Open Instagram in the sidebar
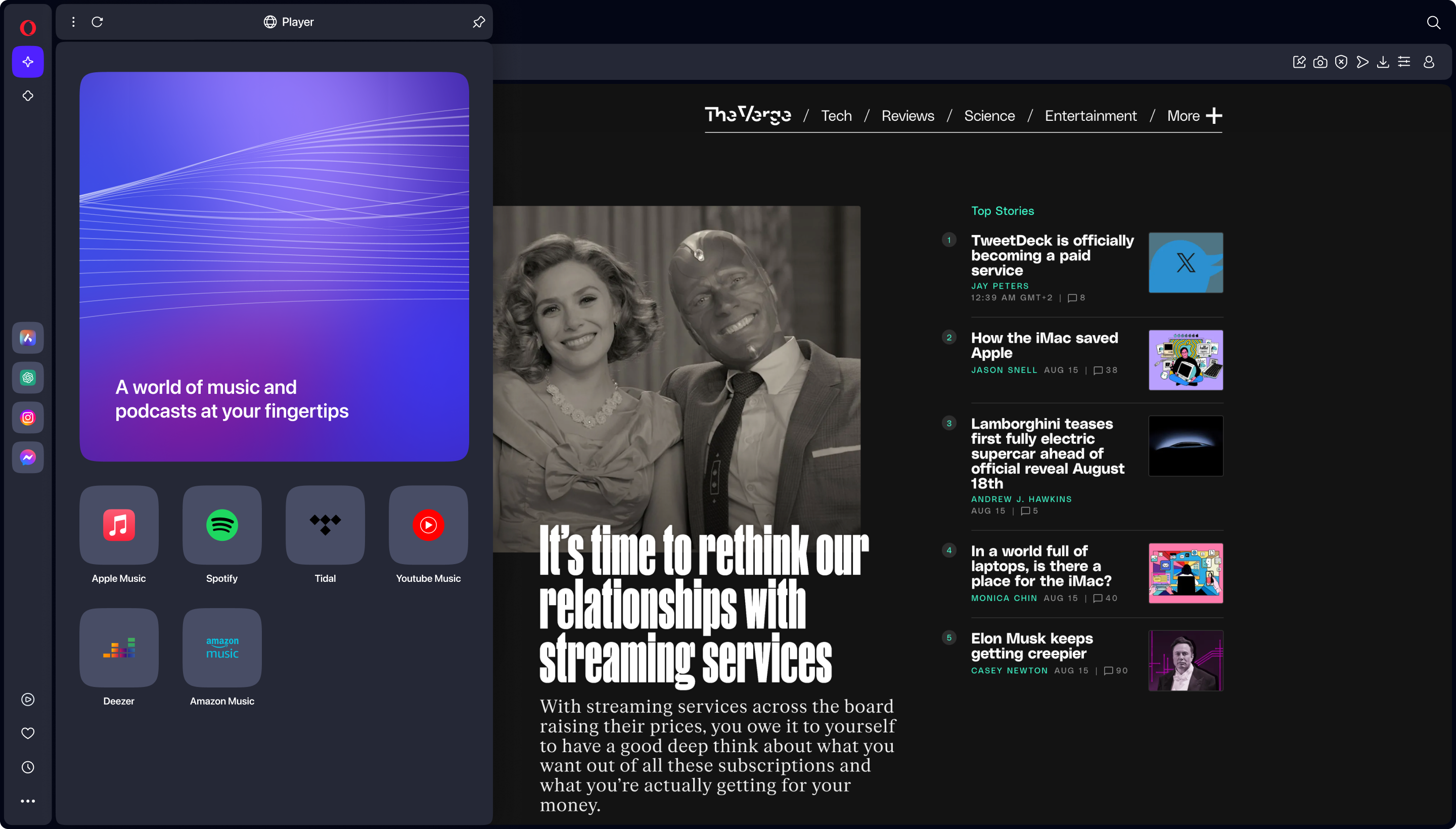 pyautogui.click(x=27, y=418)
